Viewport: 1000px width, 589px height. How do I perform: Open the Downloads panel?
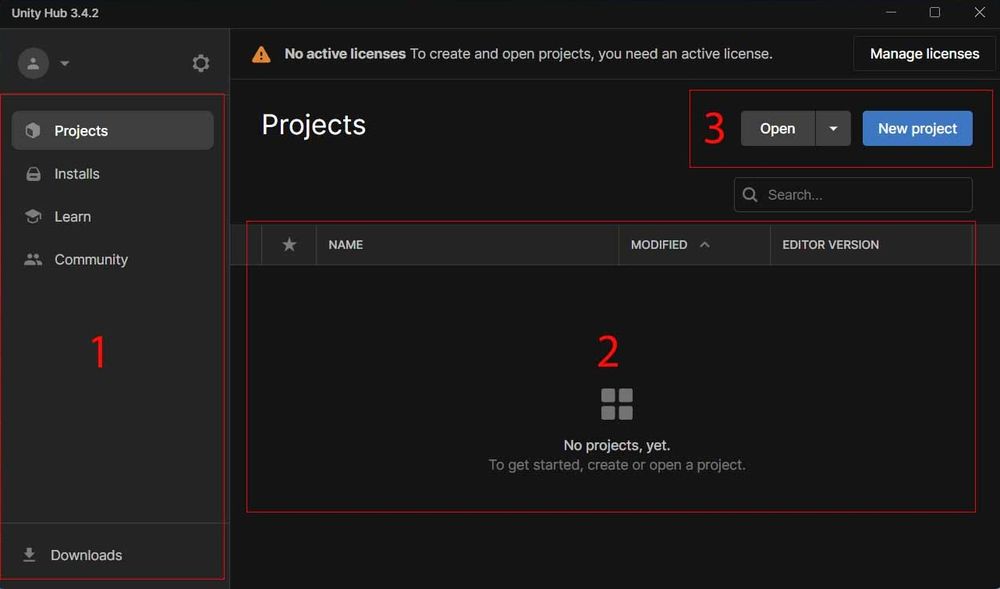86,554
